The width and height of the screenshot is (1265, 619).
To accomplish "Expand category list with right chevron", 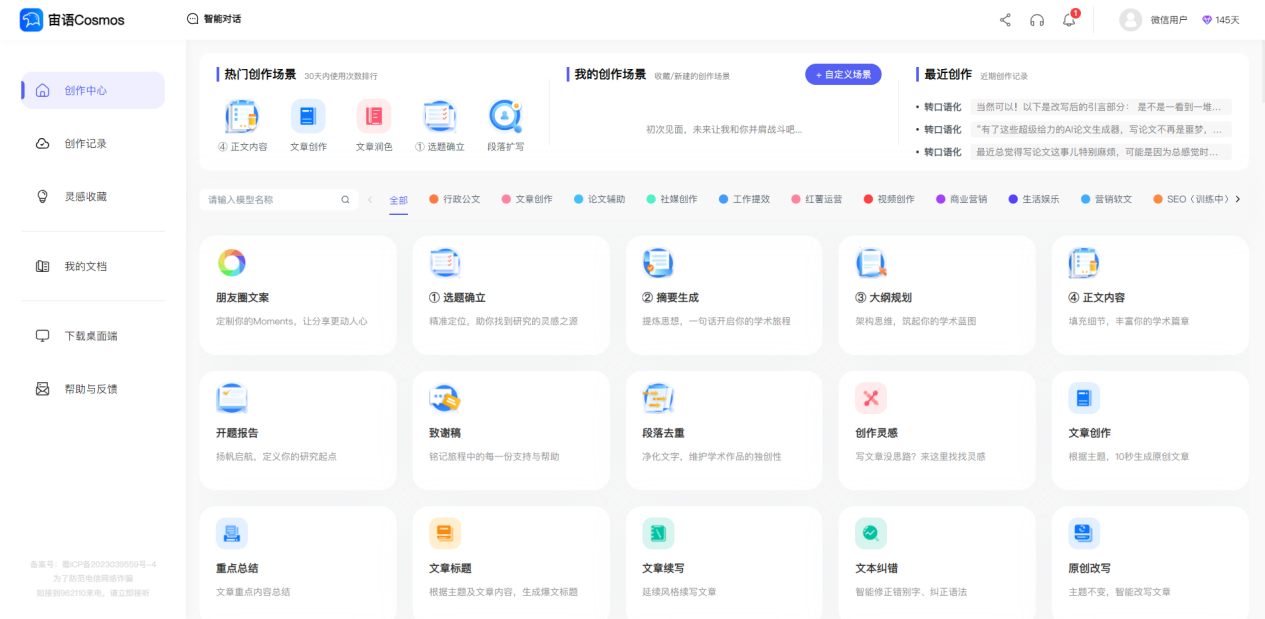I will [x=1238, y=199].
